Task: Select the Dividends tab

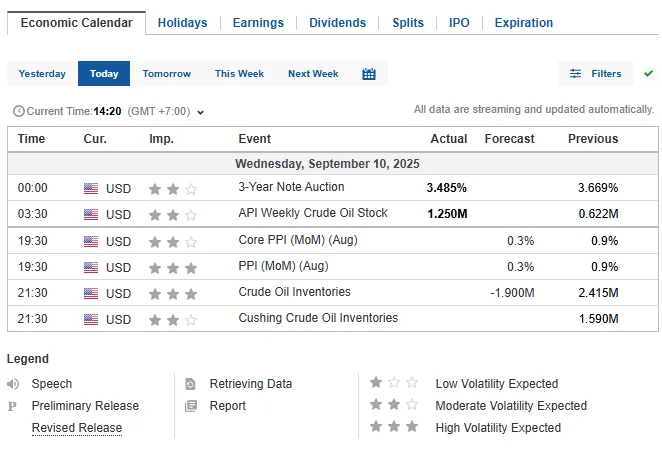Action: [x=337, y=23]
